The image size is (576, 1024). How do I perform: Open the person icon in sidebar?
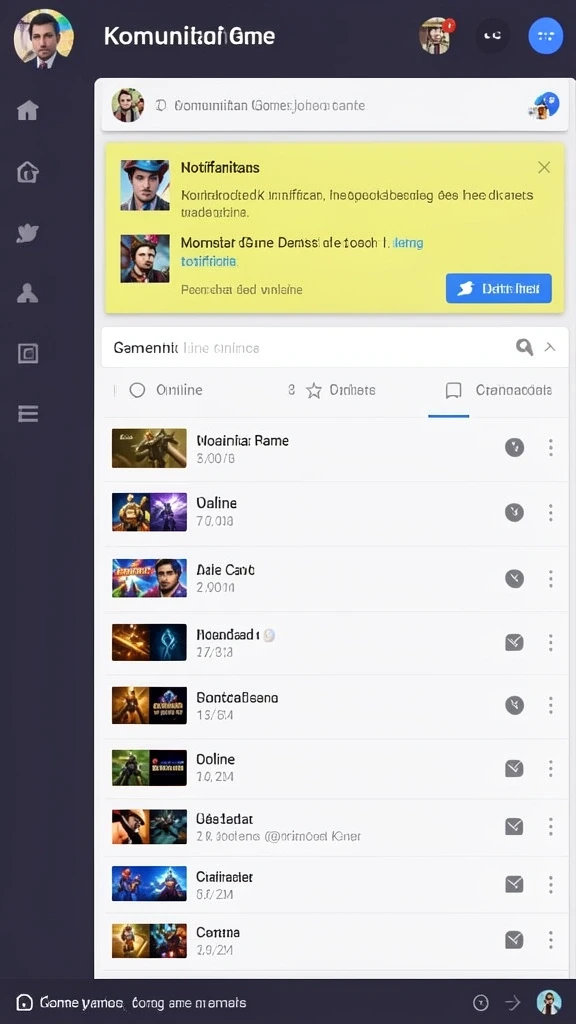click(27, 293)
